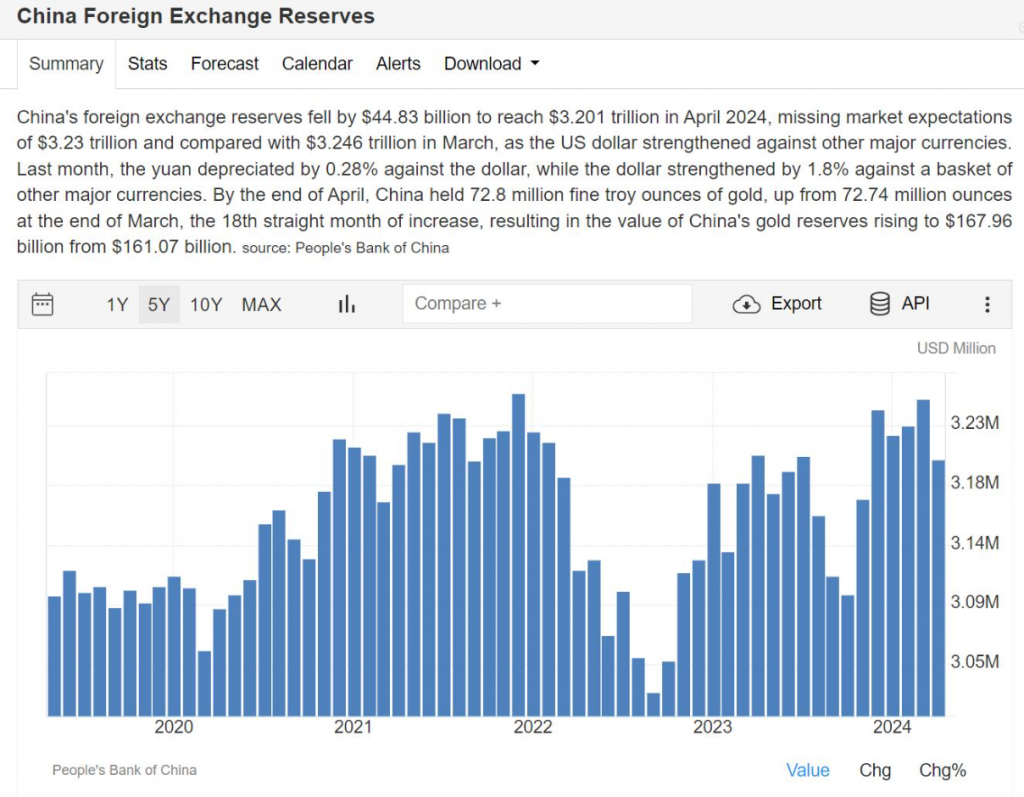Select the Value chart view
This screenshot has height=797, width=1024.
tap(807, 770)
